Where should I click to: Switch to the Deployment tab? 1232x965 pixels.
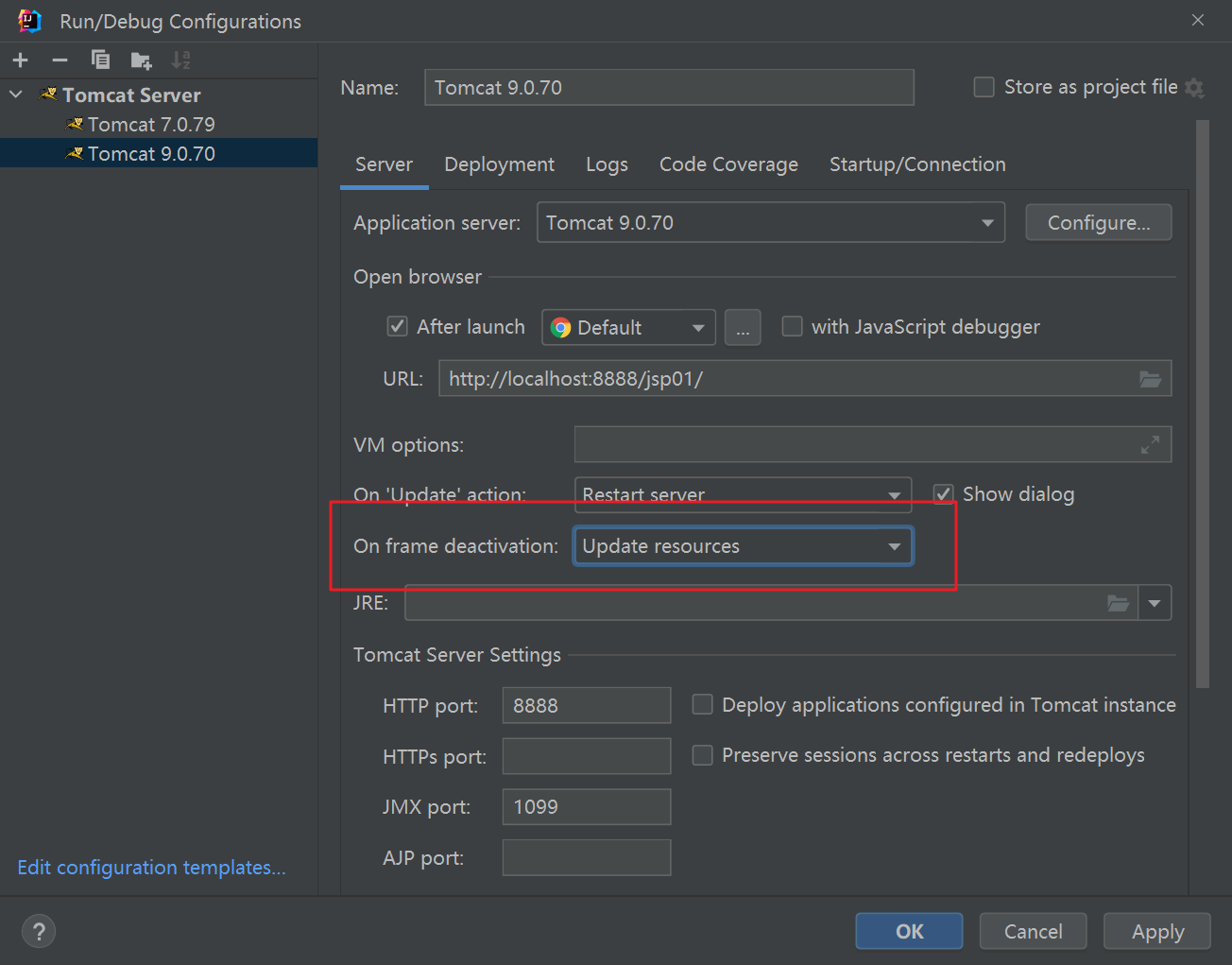click(499, 164)
